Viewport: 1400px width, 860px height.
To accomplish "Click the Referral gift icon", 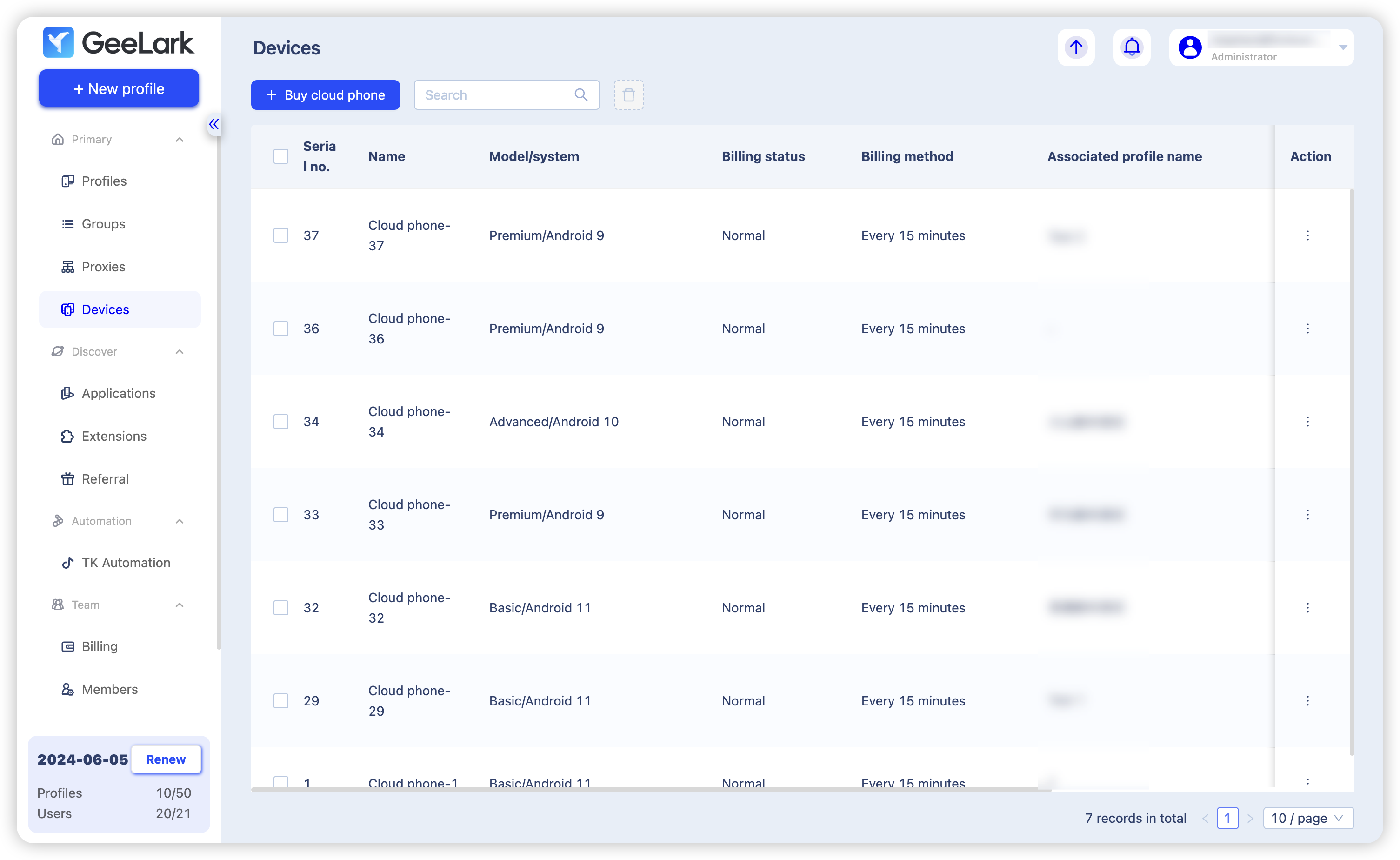I will click(67, 479).
